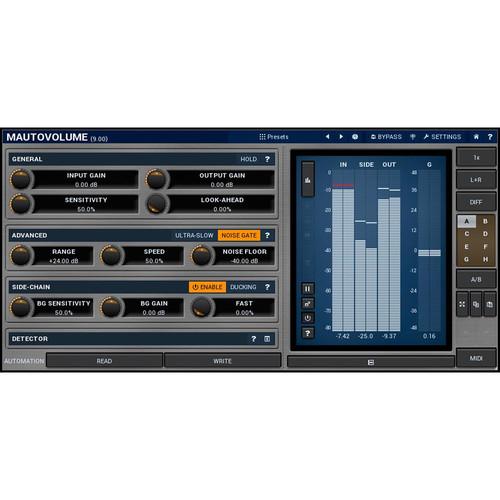Open help for the Side-chain panel
This screenshot has width=500, height=500.
267,287
